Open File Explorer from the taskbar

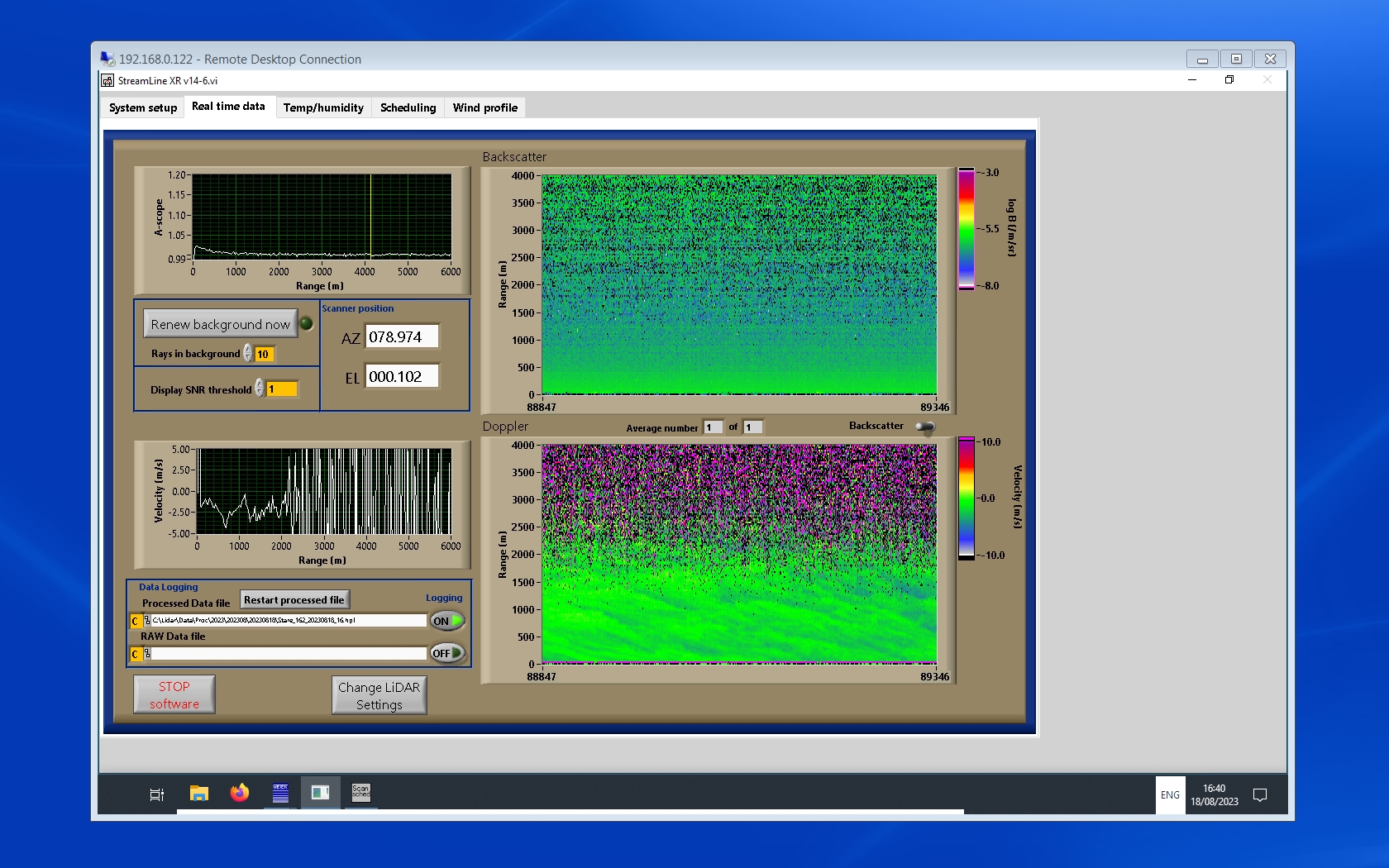[x=198, y=794]
